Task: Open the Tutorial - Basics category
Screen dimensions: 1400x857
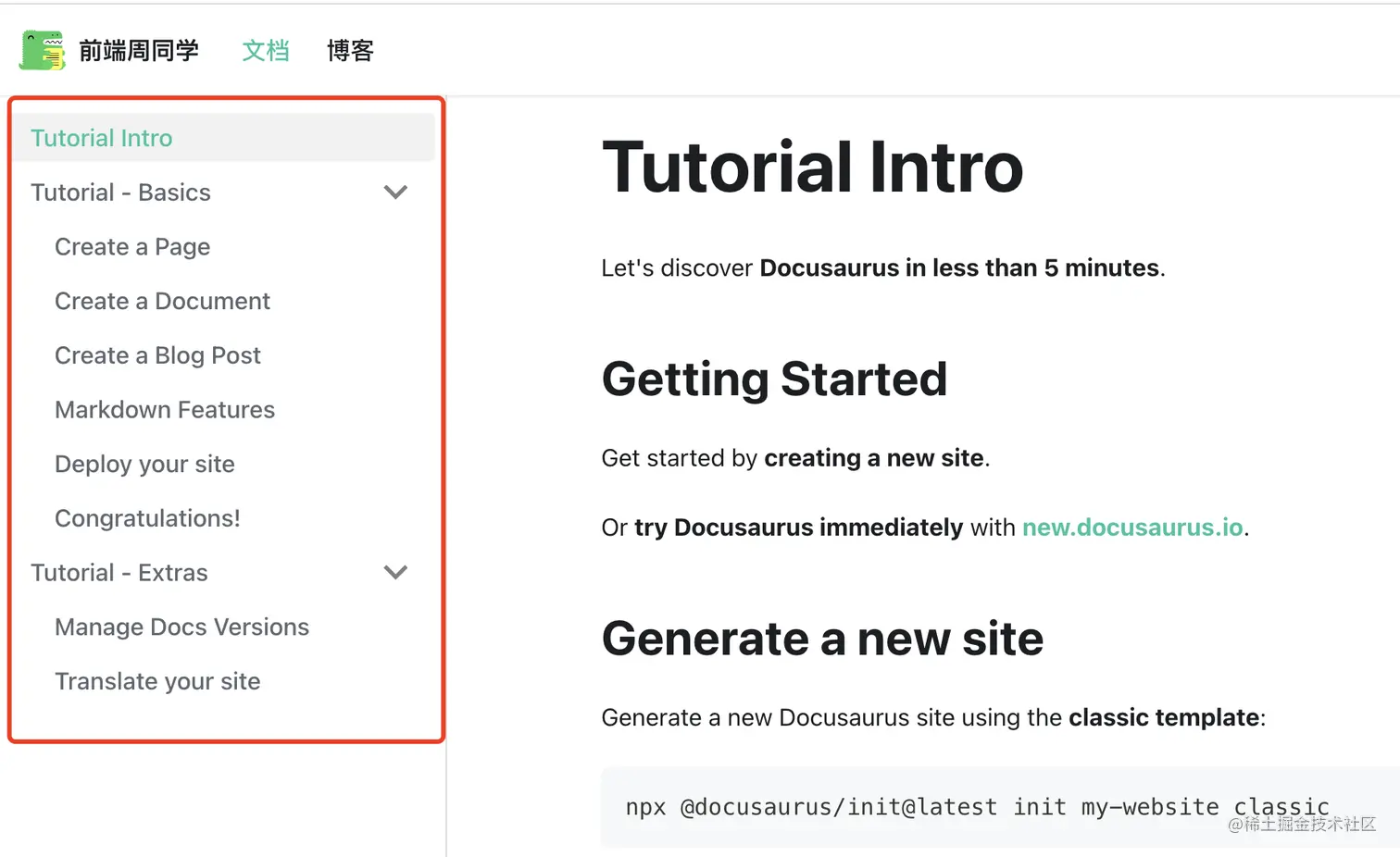Action: coord(120,193)
